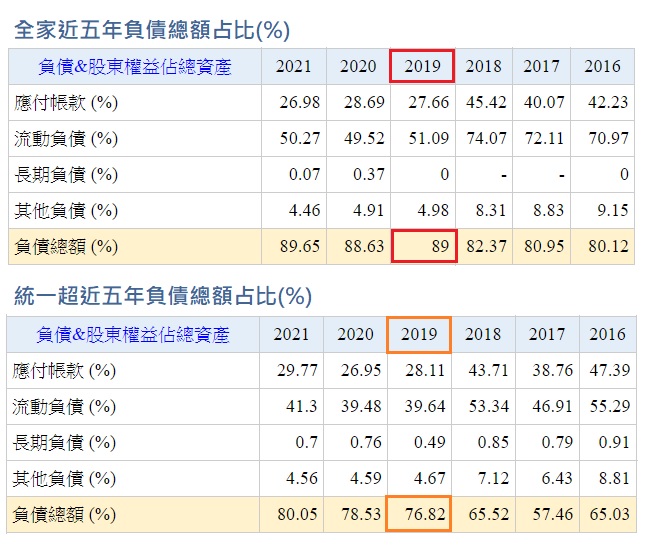
Task: Click 其他負債 (%) row label in 全家 table
Action: [66, 210]
